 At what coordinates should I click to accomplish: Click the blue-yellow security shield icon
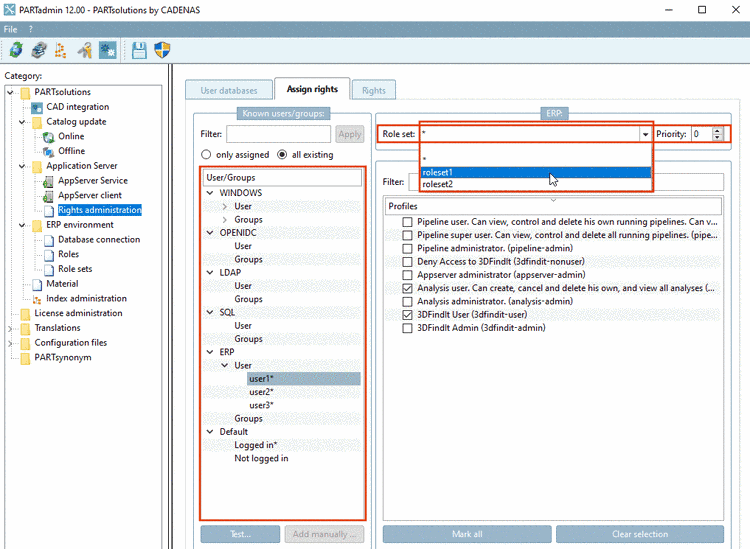pos(162,50)
